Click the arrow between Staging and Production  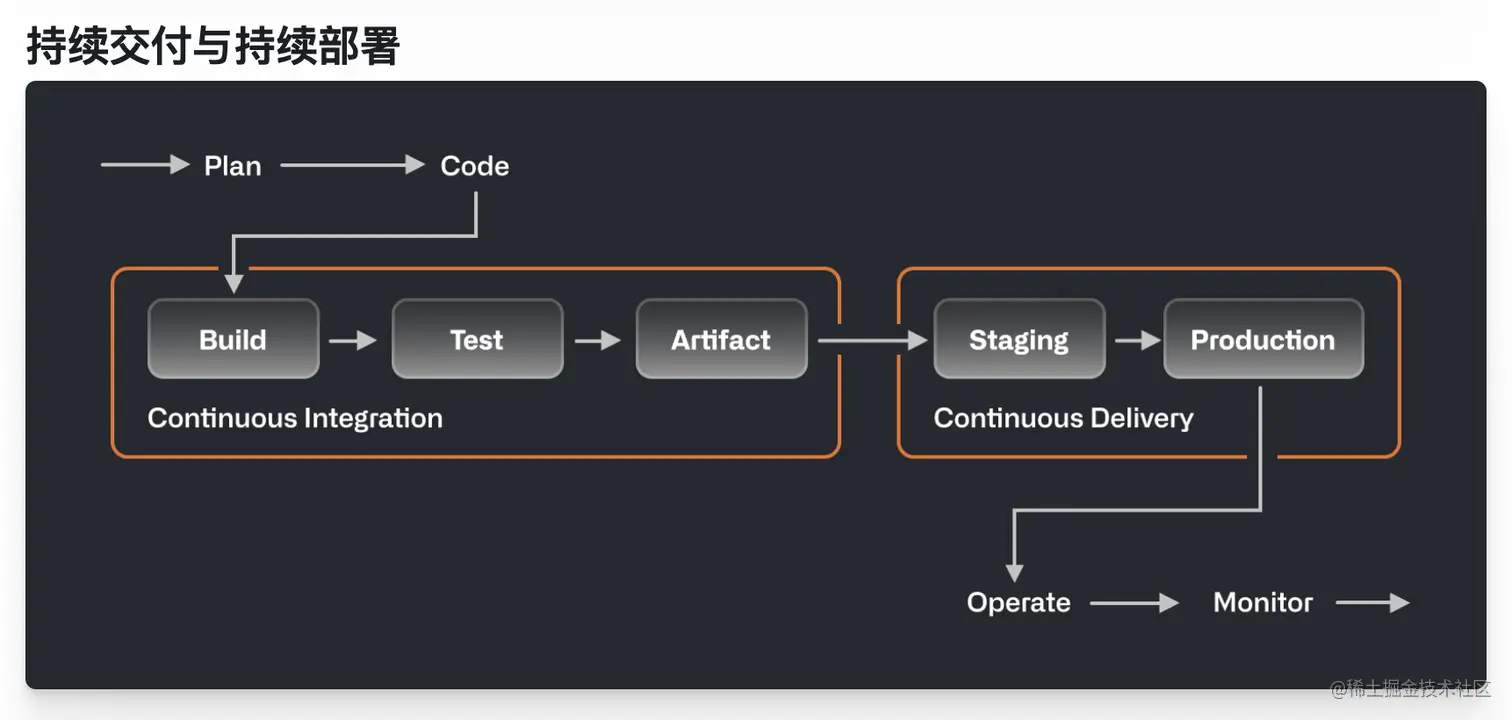click(1137, 341)
